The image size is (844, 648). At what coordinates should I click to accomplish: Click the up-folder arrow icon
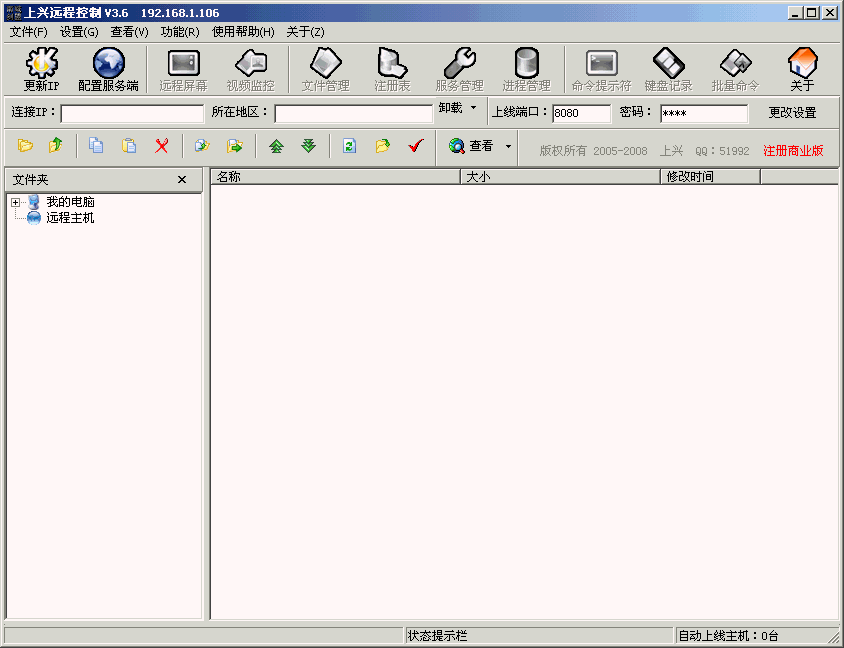56,146
